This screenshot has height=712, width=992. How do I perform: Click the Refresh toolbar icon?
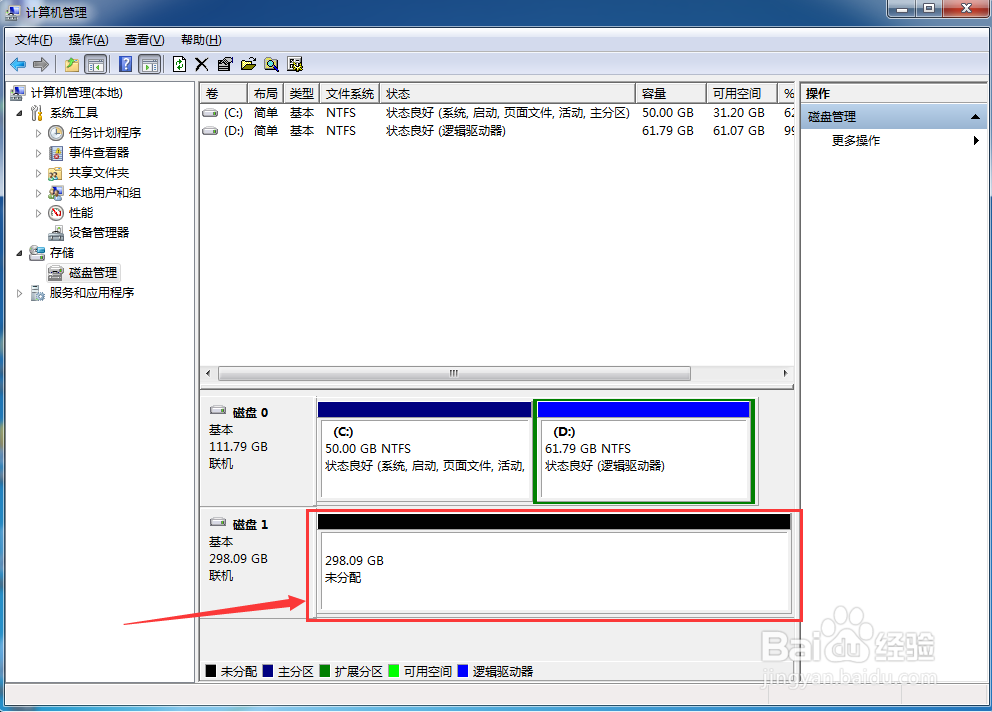coord(180,63)
